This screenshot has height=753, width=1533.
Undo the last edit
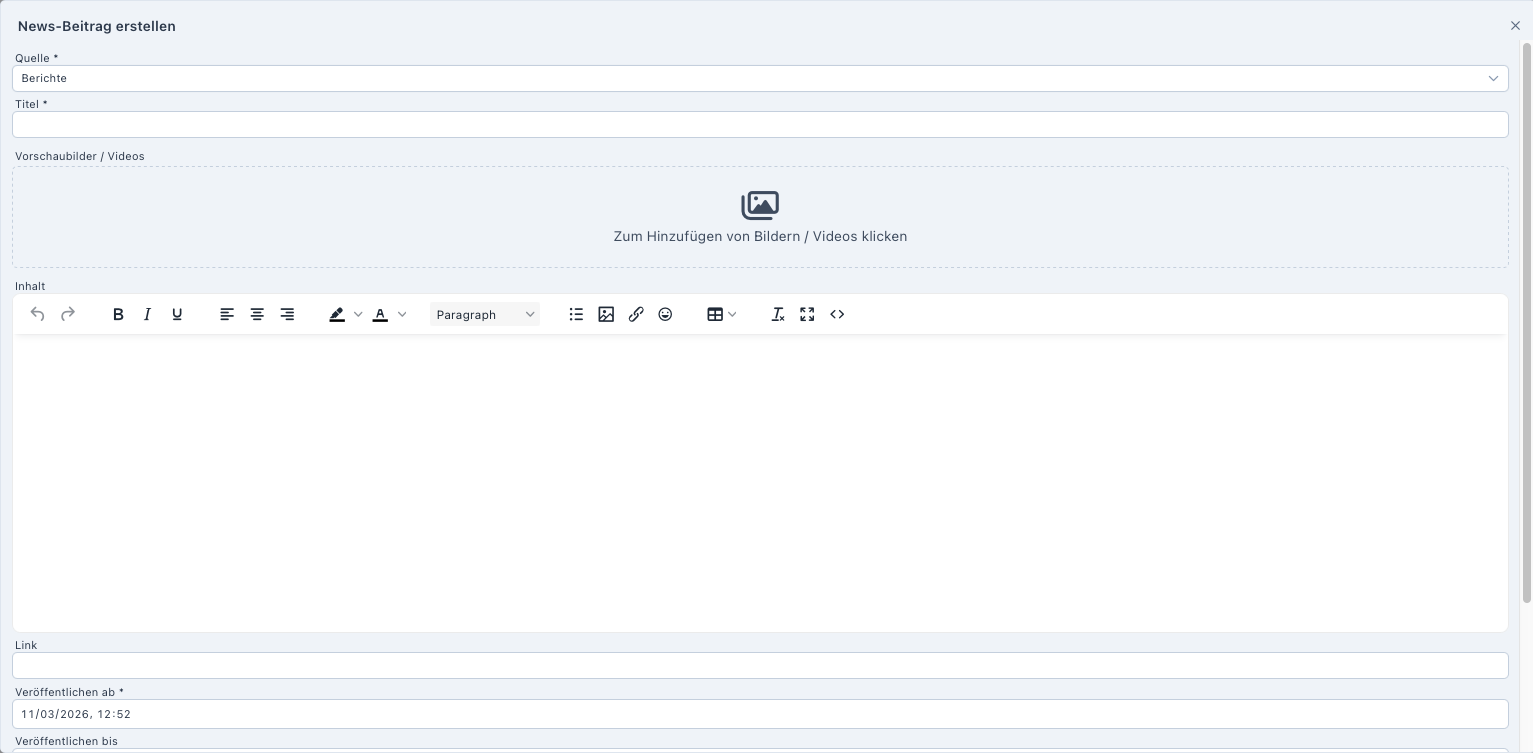[x=38, y=314]
